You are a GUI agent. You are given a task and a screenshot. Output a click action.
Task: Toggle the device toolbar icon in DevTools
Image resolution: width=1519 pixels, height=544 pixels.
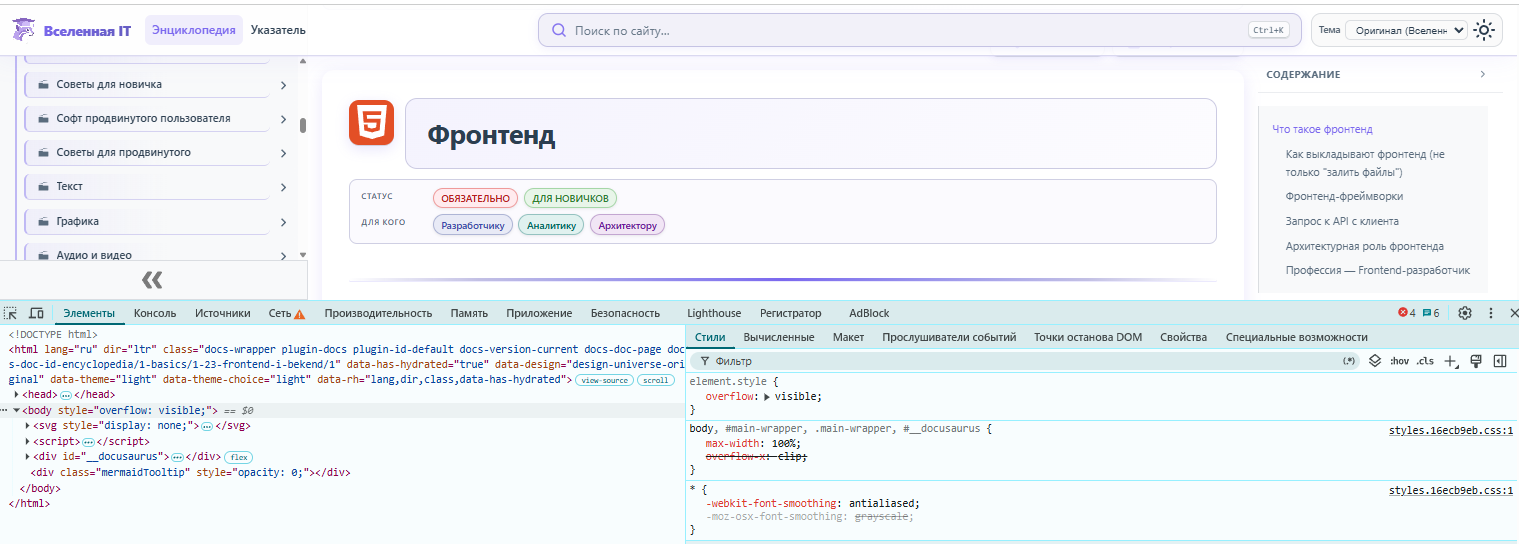[36, 313]
